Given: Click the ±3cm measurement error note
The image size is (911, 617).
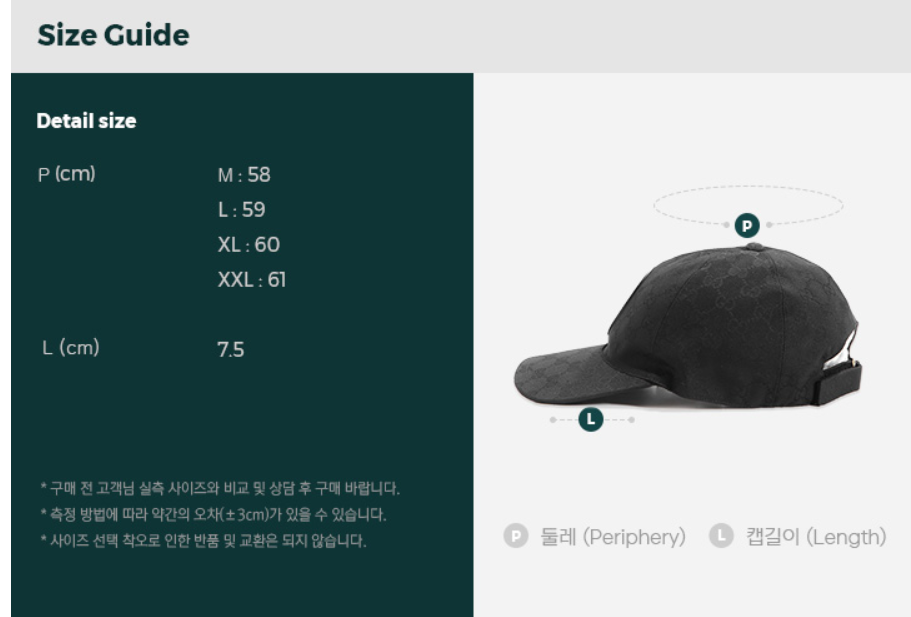Looking at the screenshot, I should [213, 514].
